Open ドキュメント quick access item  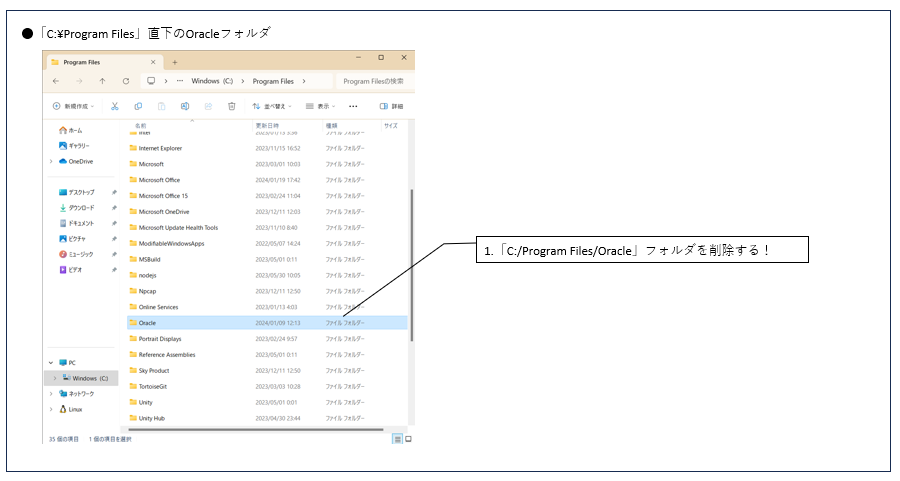point(76,223)
